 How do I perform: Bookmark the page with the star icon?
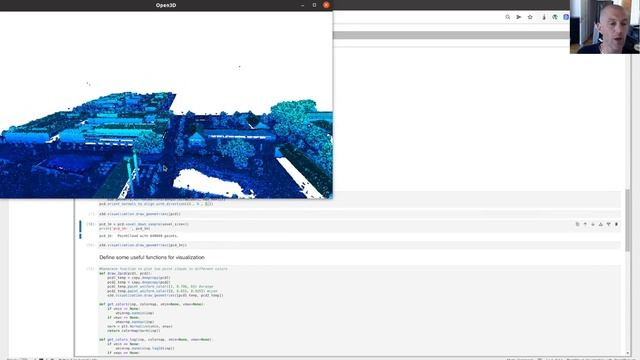click(530, 17)
